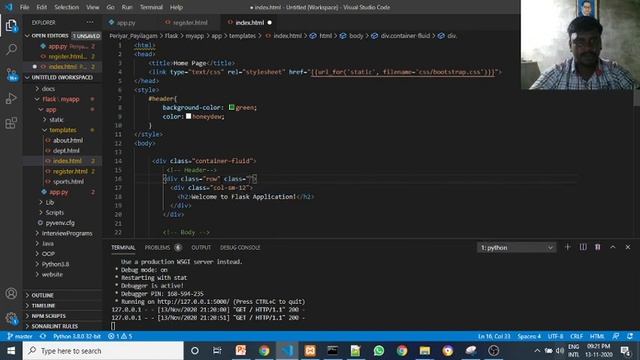Click the green color swatch in CSS
Viewport: 640px width, 360px height.
231,107
